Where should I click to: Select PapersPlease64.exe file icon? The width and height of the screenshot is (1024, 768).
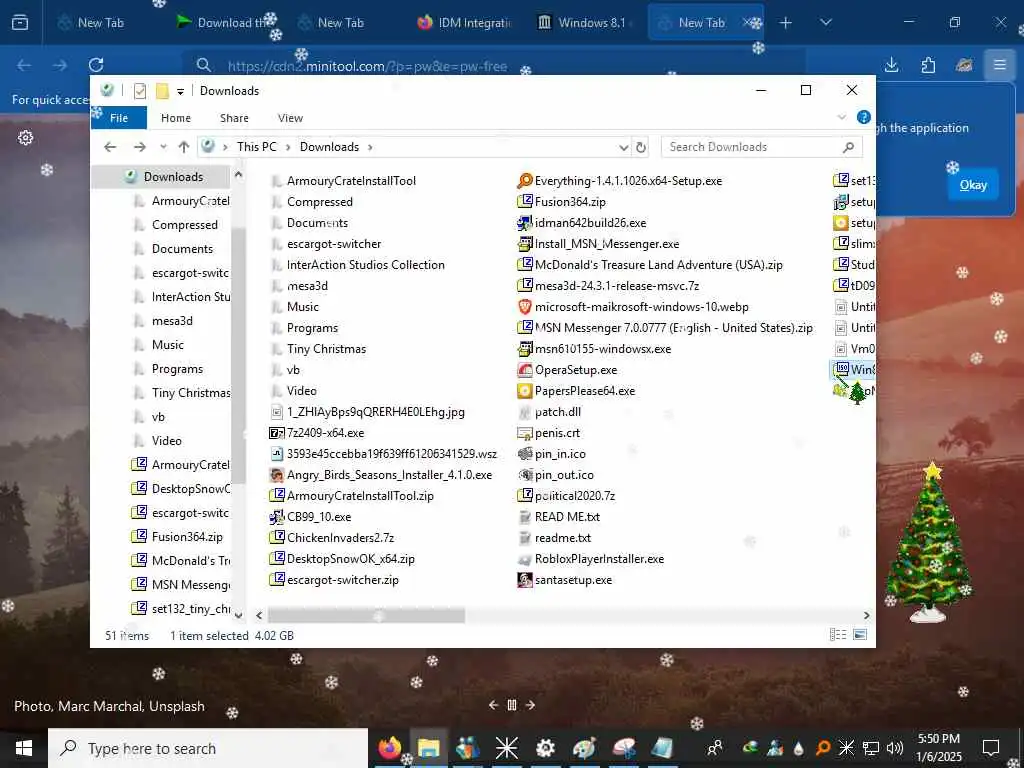(524, 391)
